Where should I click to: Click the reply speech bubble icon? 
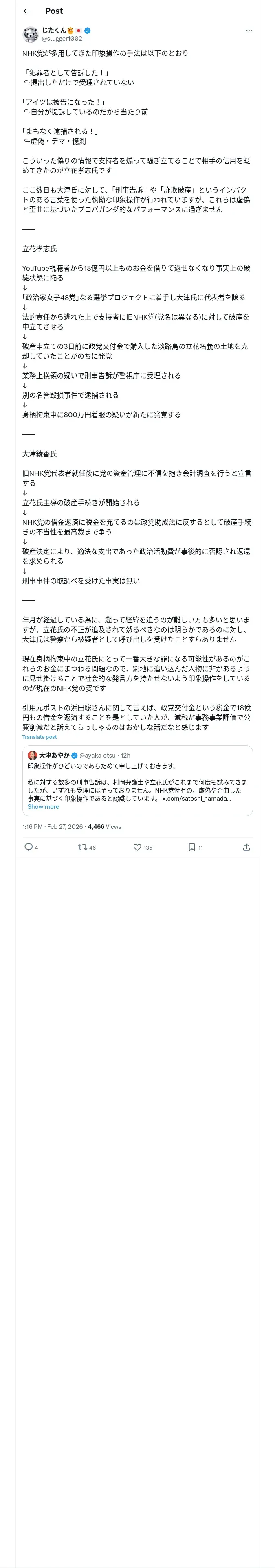pos(28,847)
